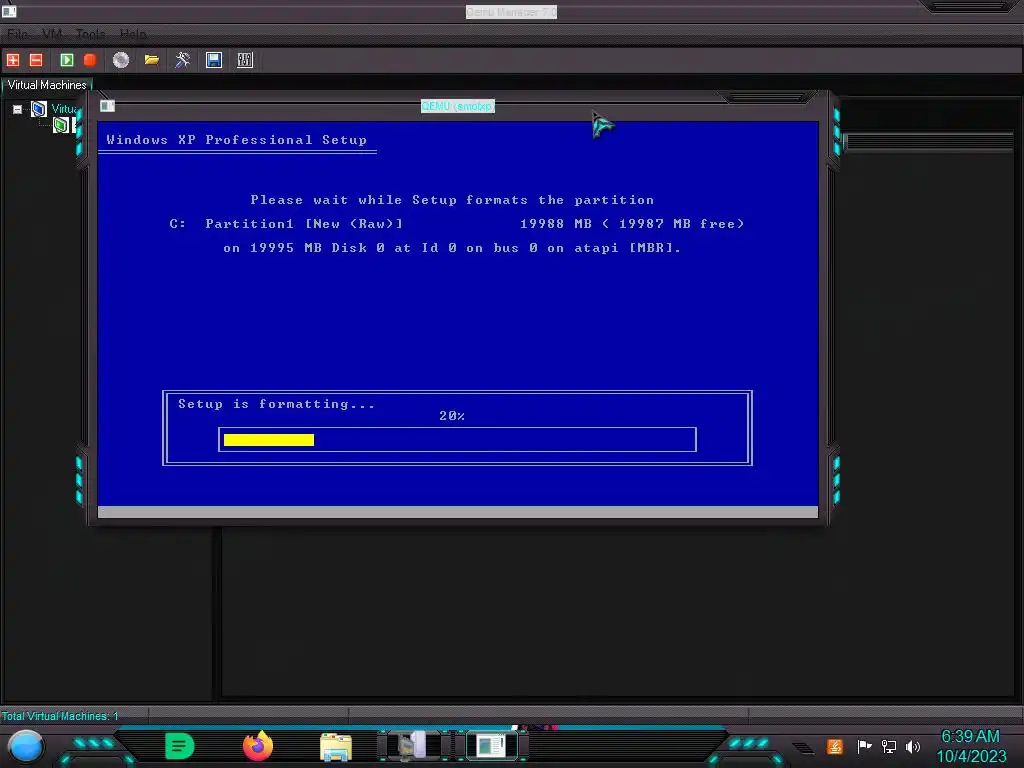Screen dimensions: 1024x768
Task: Click the CD disc icon in toolbar
Action: click(x=121, y=60)
